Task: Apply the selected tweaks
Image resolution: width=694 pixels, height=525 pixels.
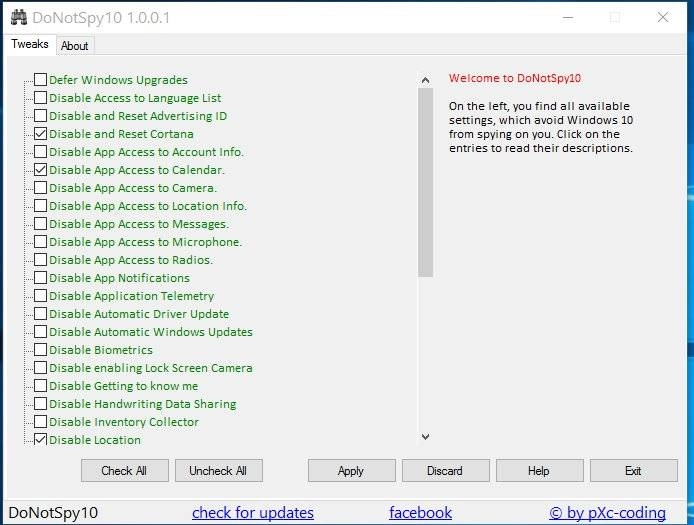Action: [351, 471]
